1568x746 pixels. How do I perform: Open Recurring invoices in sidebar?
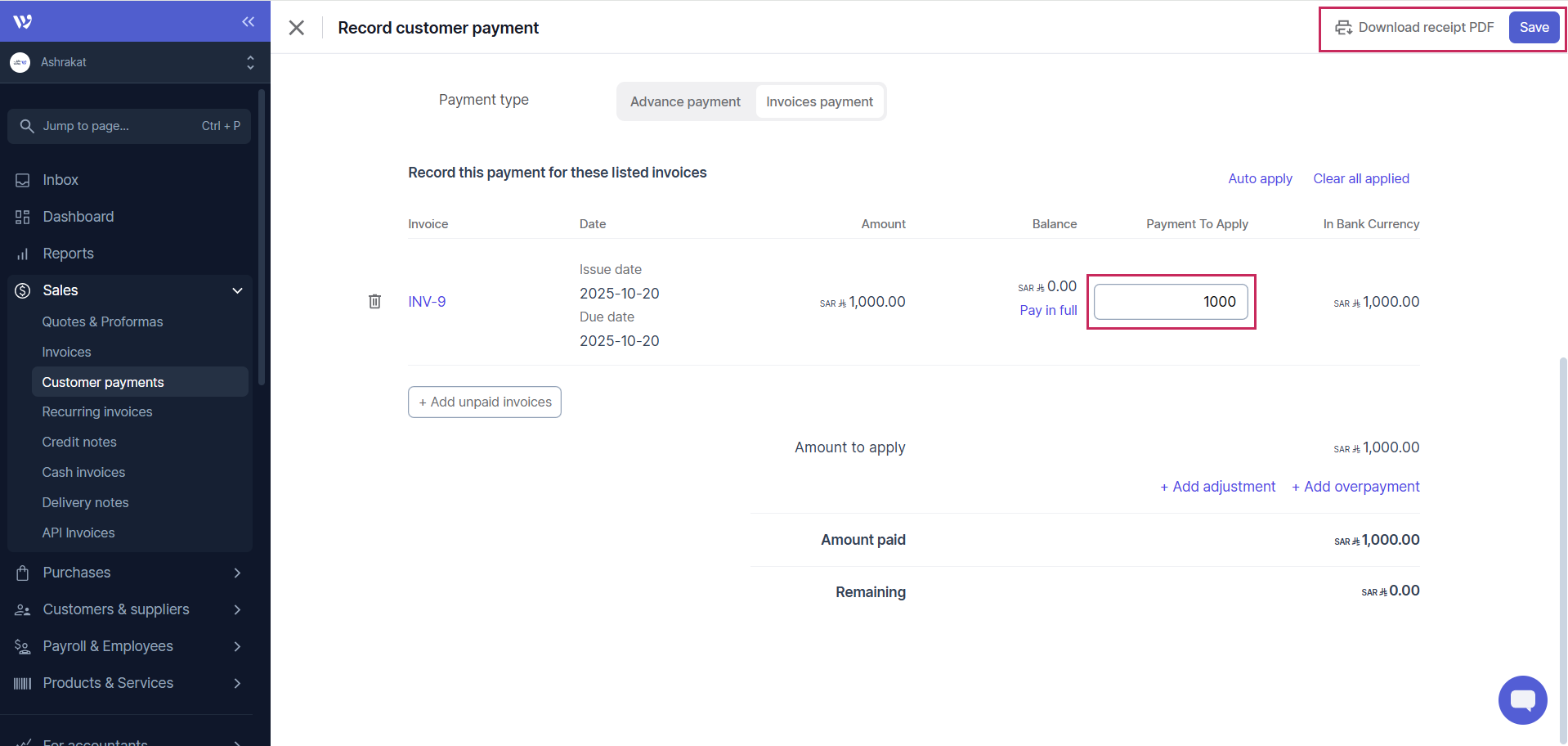tap(97, 411)
